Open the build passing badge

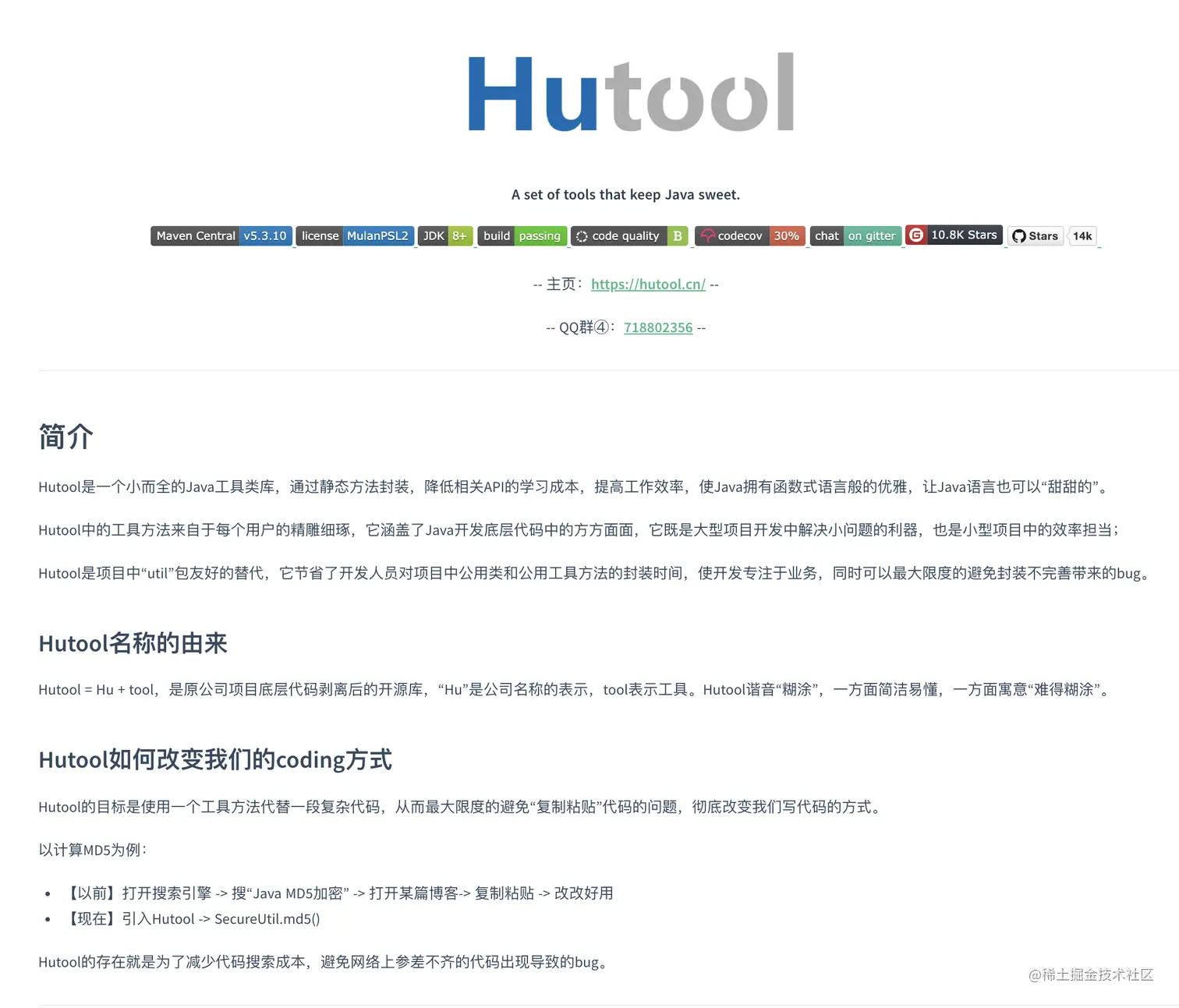[522, 235]
